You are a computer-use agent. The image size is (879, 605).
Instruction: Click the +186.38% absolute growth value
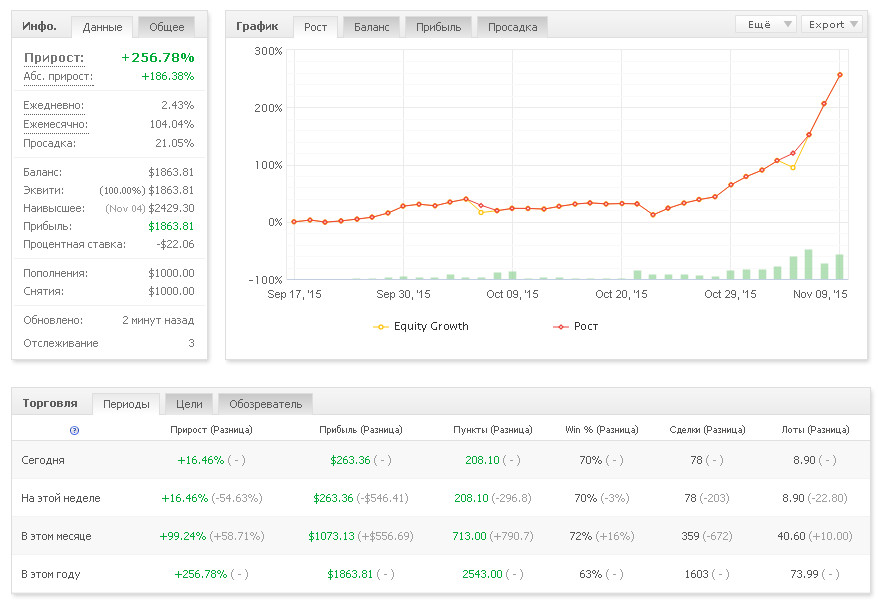(x=168, y=76)
